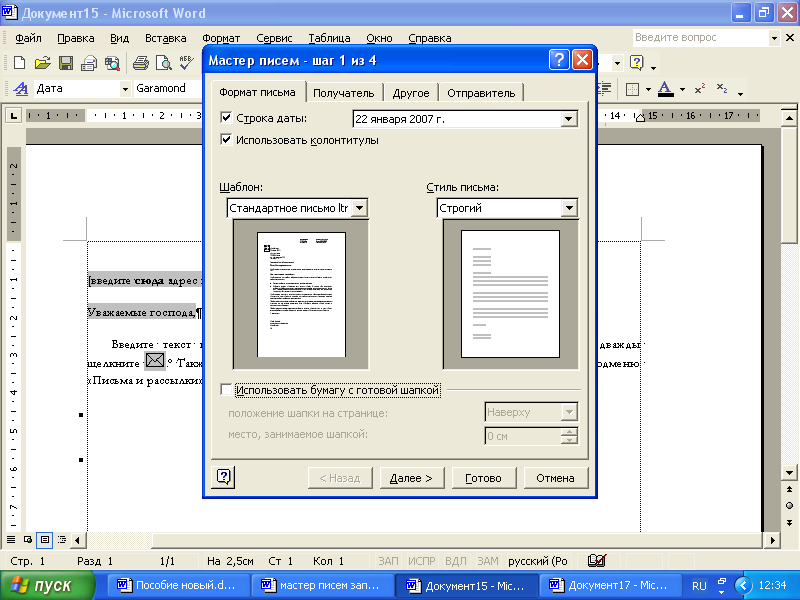The image size is (800, 600).
Task: Click the vertical scrollbar thumb
Action: [789, 185]
